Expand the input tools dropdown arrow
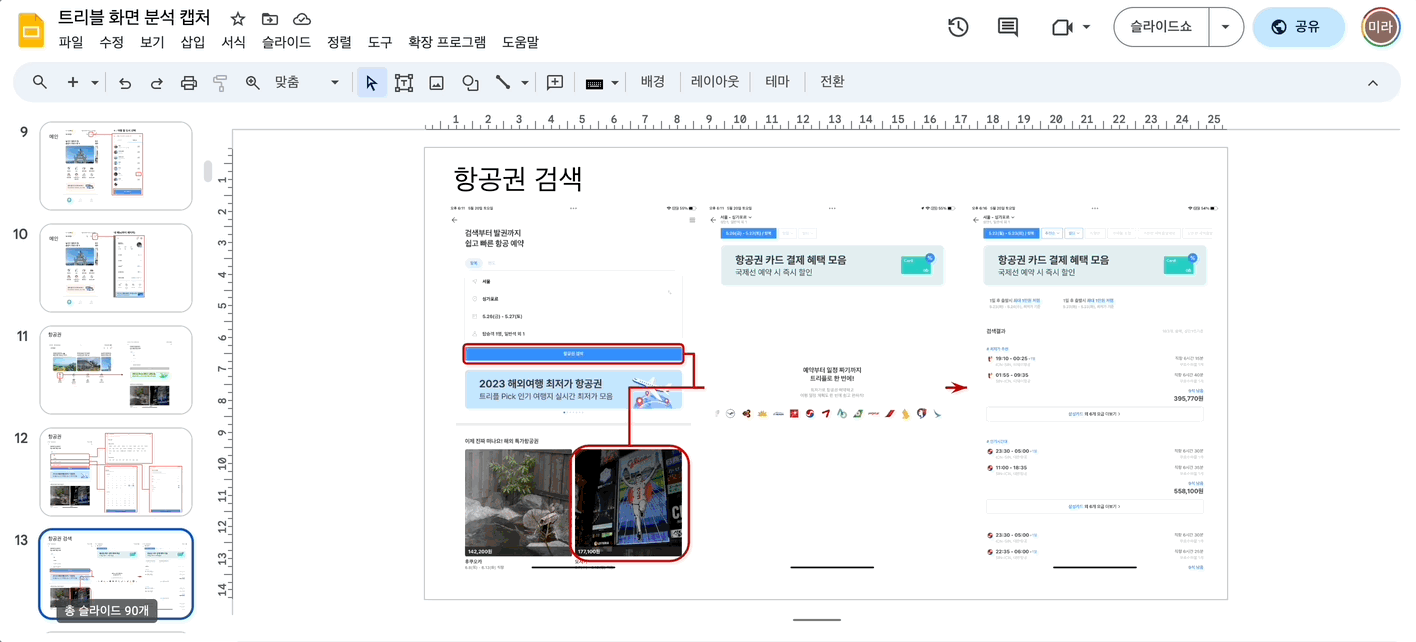Viewport: 1416px width, 642px height. click(615, 83)
